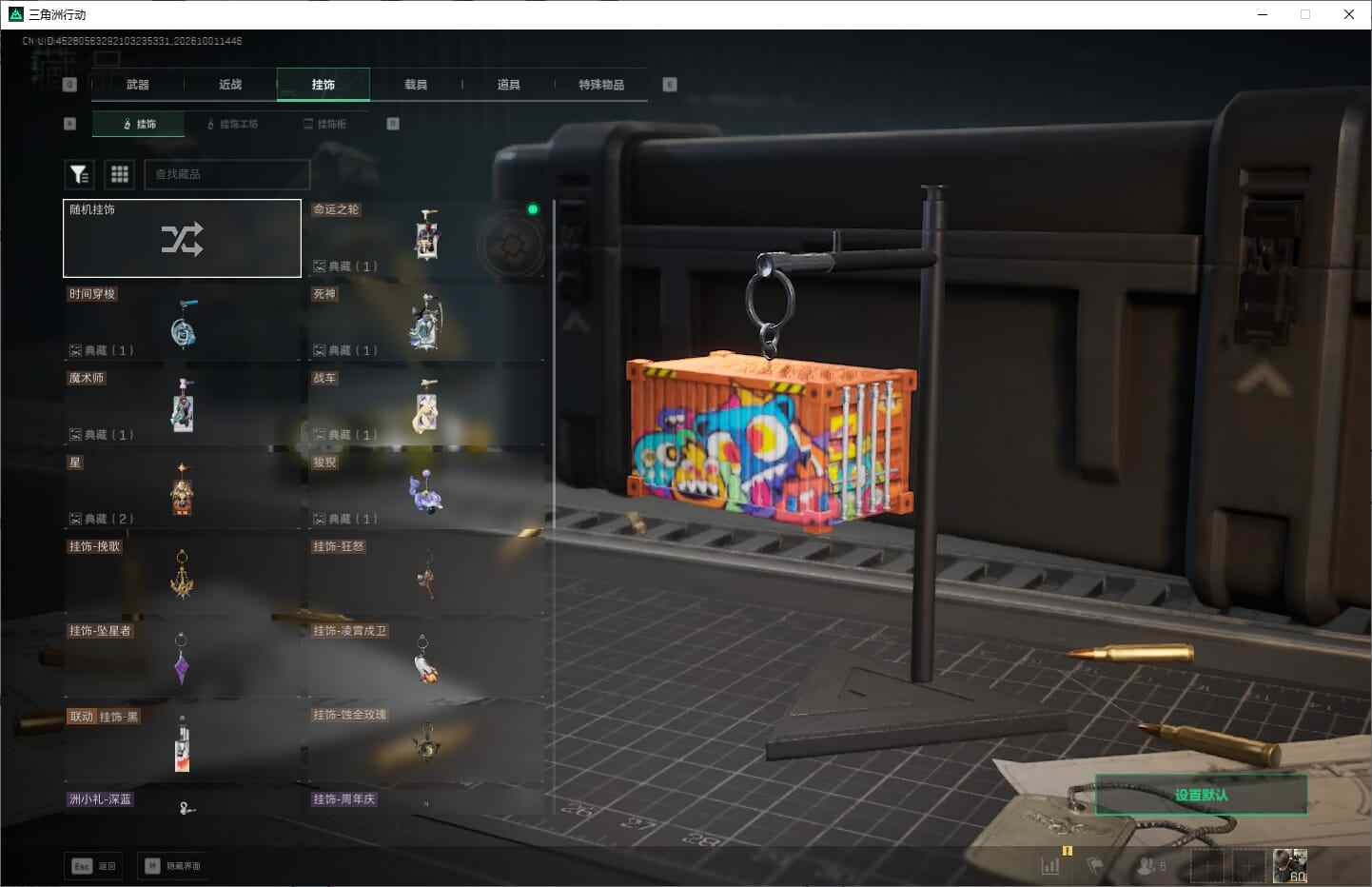Image resolution: width=1372 pixels, height=887 pixels.
Task: Pick the 死神 charm icon
Action: pyautogui.click(x=425, y=324)
